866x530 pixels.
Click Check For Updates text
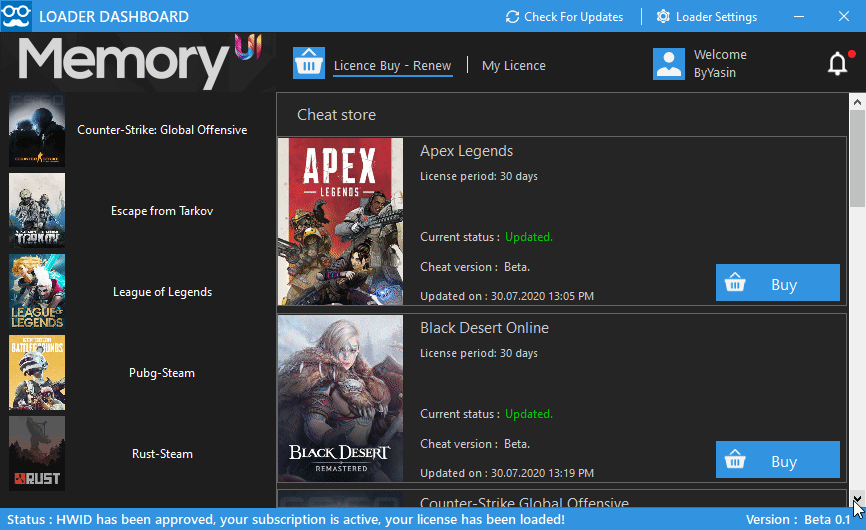click(x=573, y=17)
